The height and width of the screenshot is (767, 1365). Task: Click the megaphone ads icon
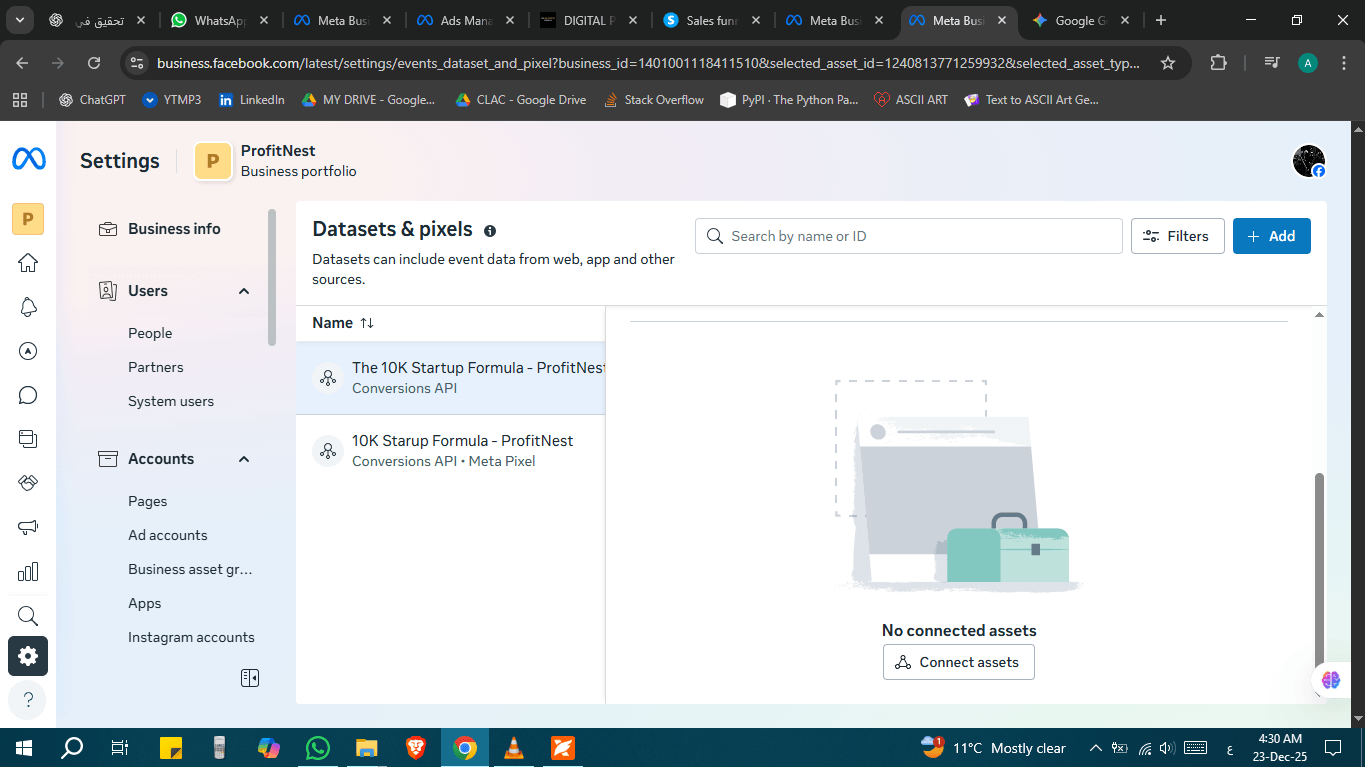(28, 527)
